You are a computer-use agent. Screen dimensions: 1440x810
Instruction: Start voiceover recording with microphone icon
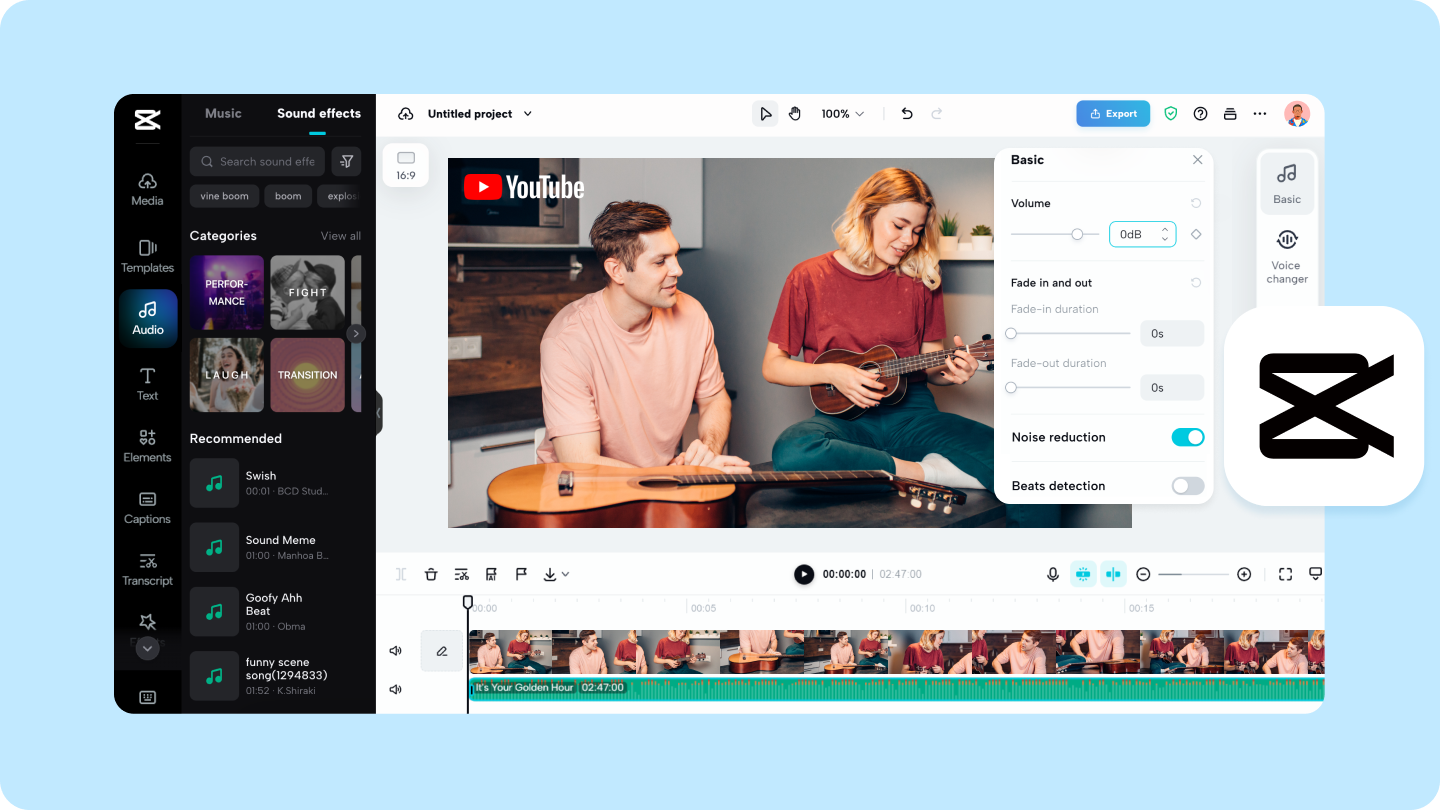1053,573
